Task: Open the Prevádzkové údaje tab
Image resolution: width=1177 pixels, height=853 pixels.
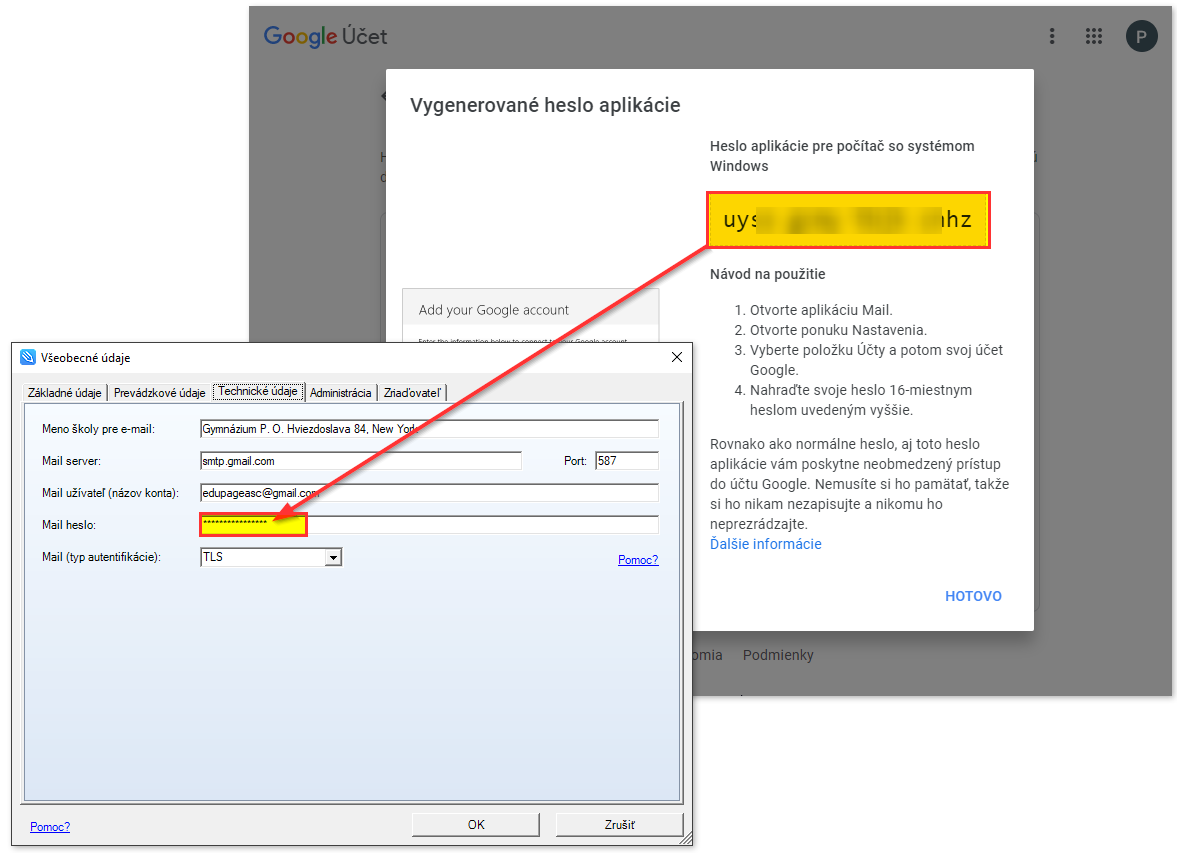Action: [x=159, y=393]
